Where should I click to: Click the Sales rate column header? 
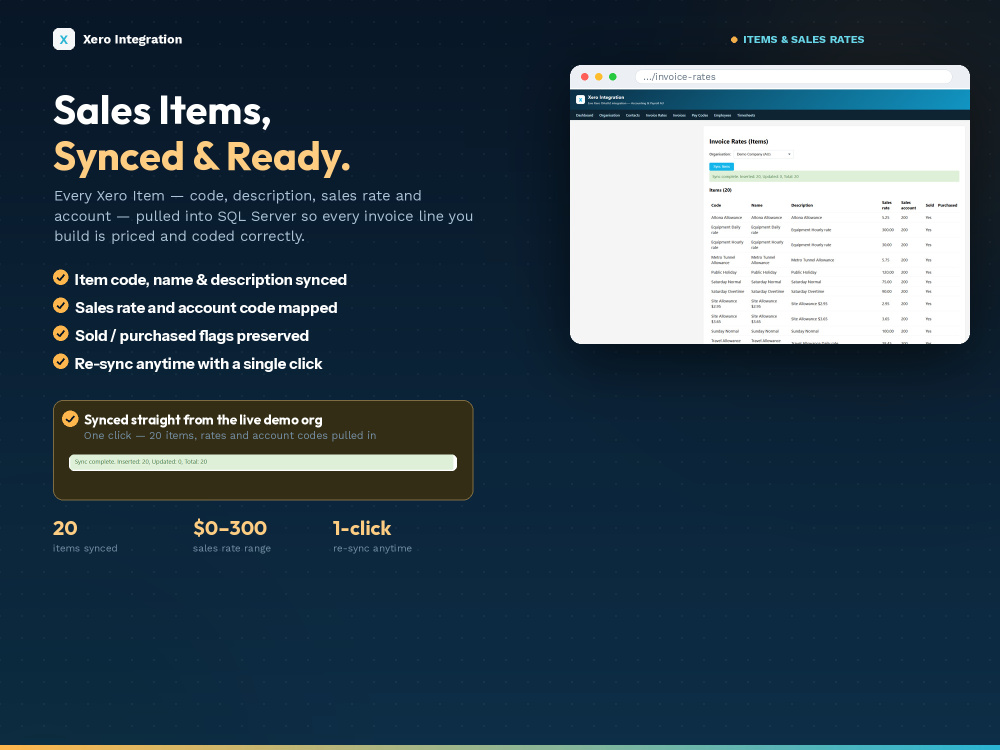pyautogui.click(x=886, y=205)
